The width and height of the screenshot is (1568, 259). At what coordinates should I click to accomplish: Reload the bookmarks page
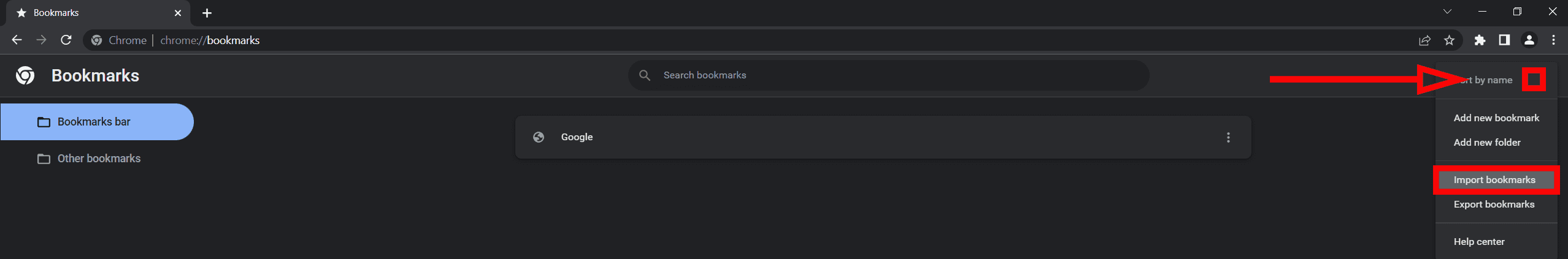pyautogui.click(x=66, y=40)
